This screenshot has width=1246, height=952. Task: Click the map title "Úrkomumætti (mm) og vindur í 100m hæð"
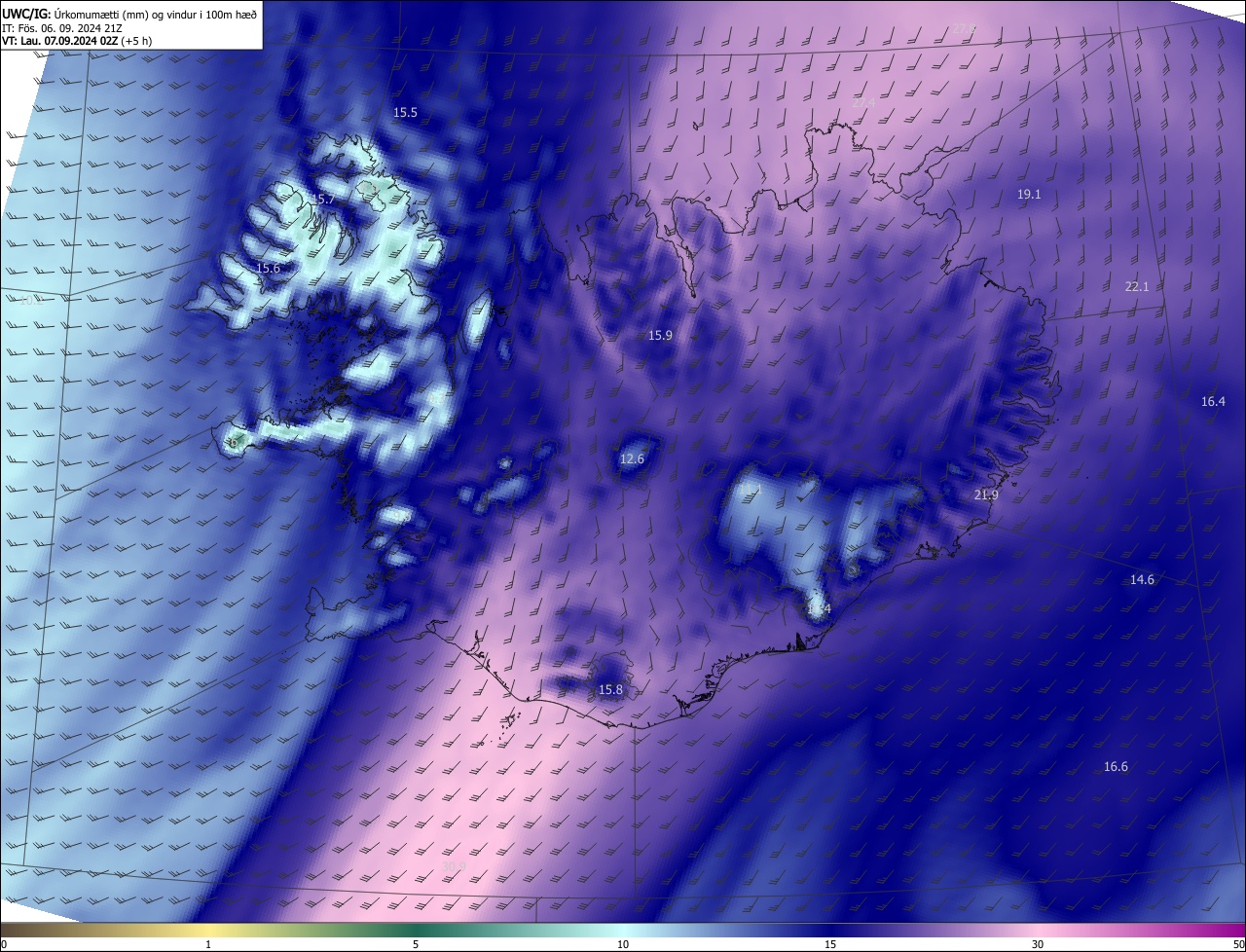[x=155, y=14]
